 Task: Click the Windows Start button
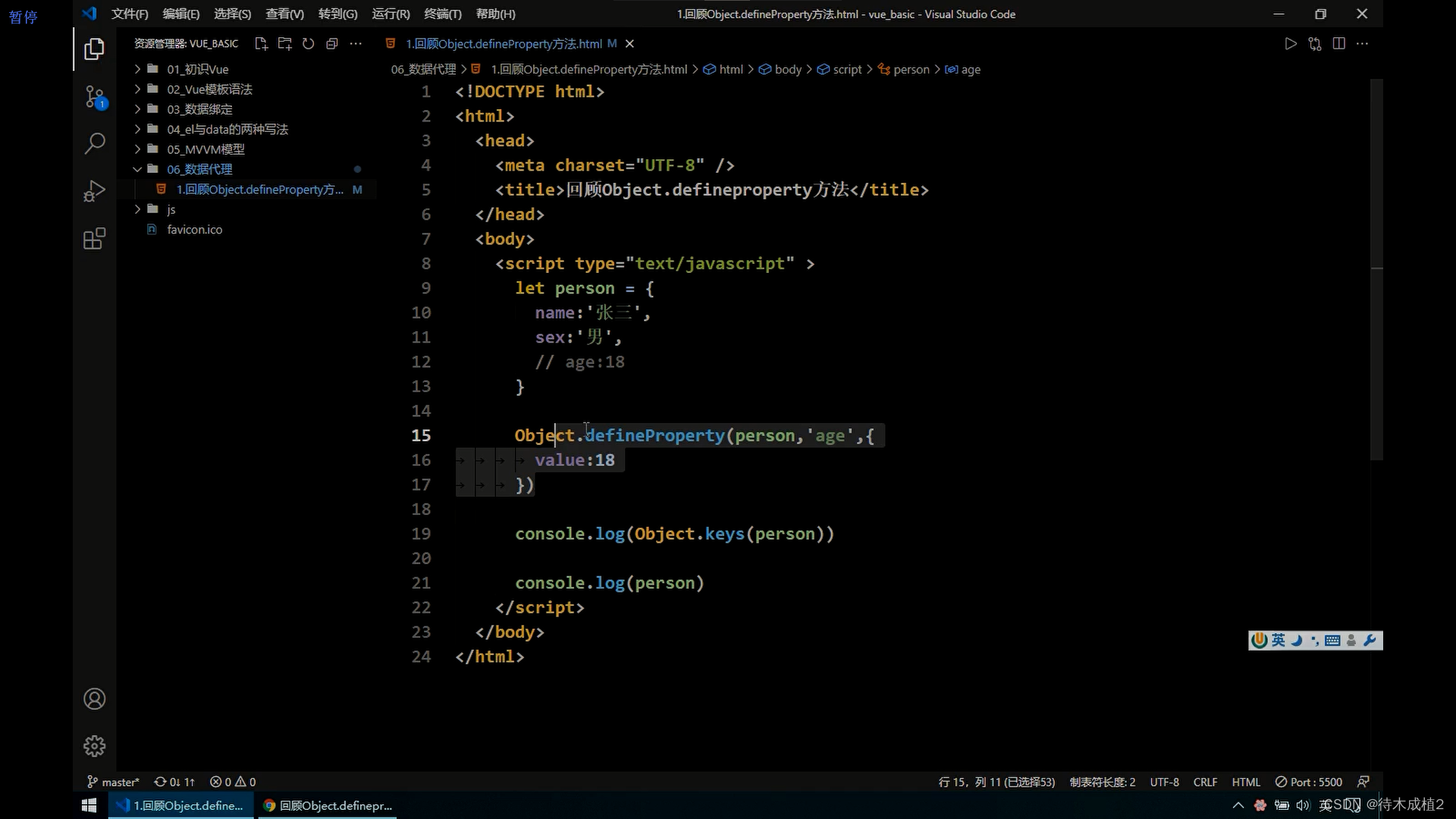coord(89,805)
